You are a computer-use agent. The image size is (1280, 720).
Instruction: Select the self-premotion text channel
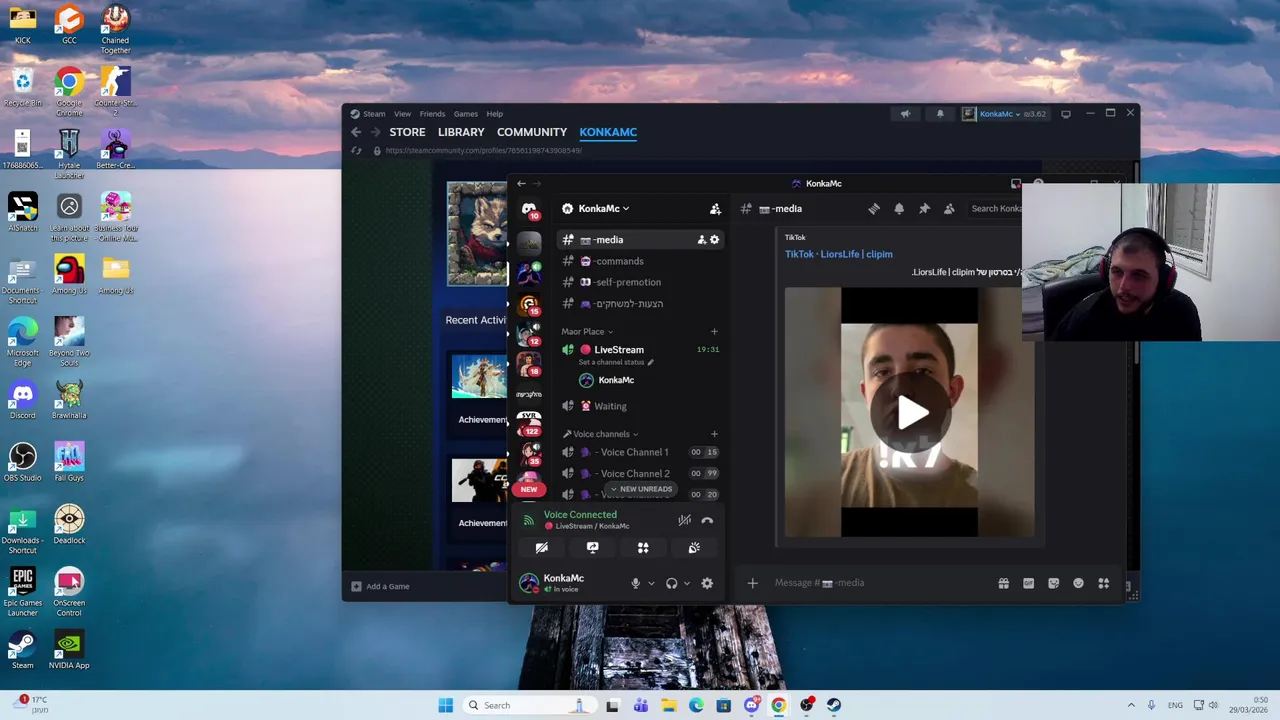click(640, 282)
